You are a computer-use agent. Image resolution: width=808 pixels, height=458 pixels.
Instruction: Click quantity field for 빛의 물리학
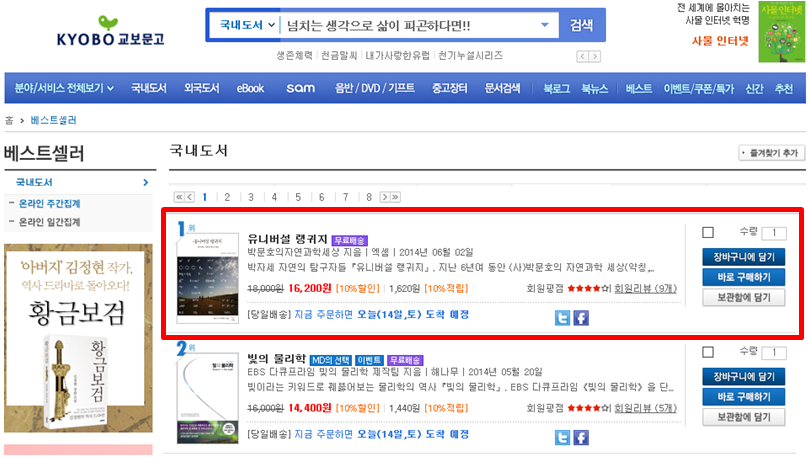[x=774, y=352]
